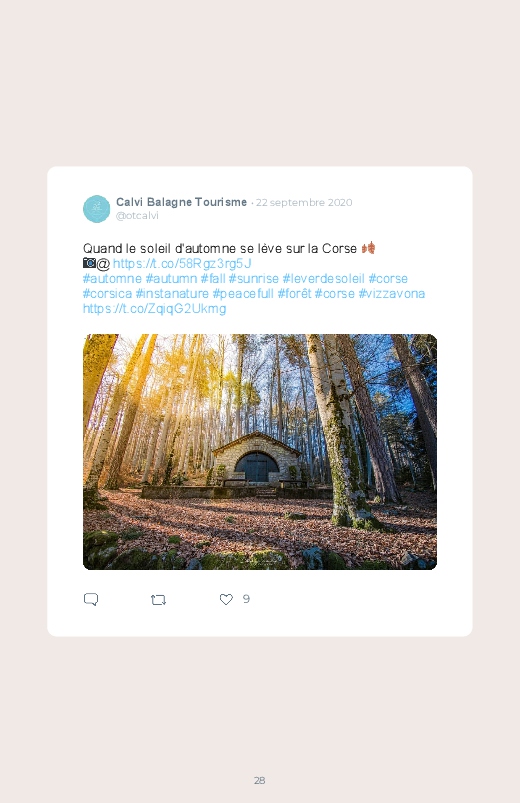Screen dimensions: 520x803
Task: Select the #vizzavona hashtag
Action: tap(392, 293)
